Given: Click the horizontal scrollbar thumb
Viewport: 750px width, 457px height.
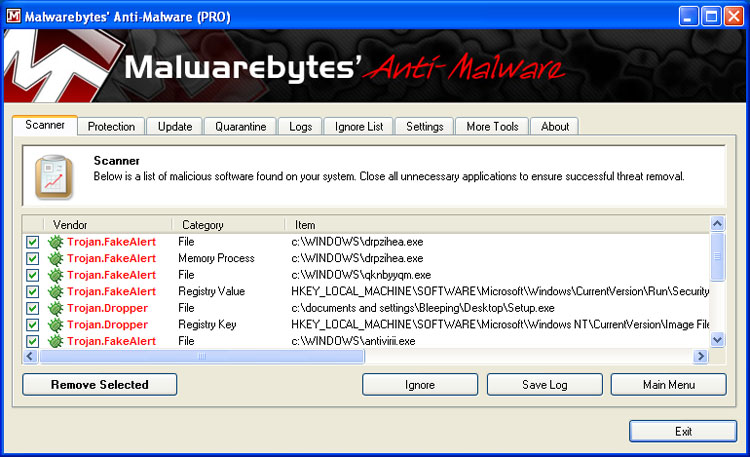Looking at the screenshot, I should (202, 356).
